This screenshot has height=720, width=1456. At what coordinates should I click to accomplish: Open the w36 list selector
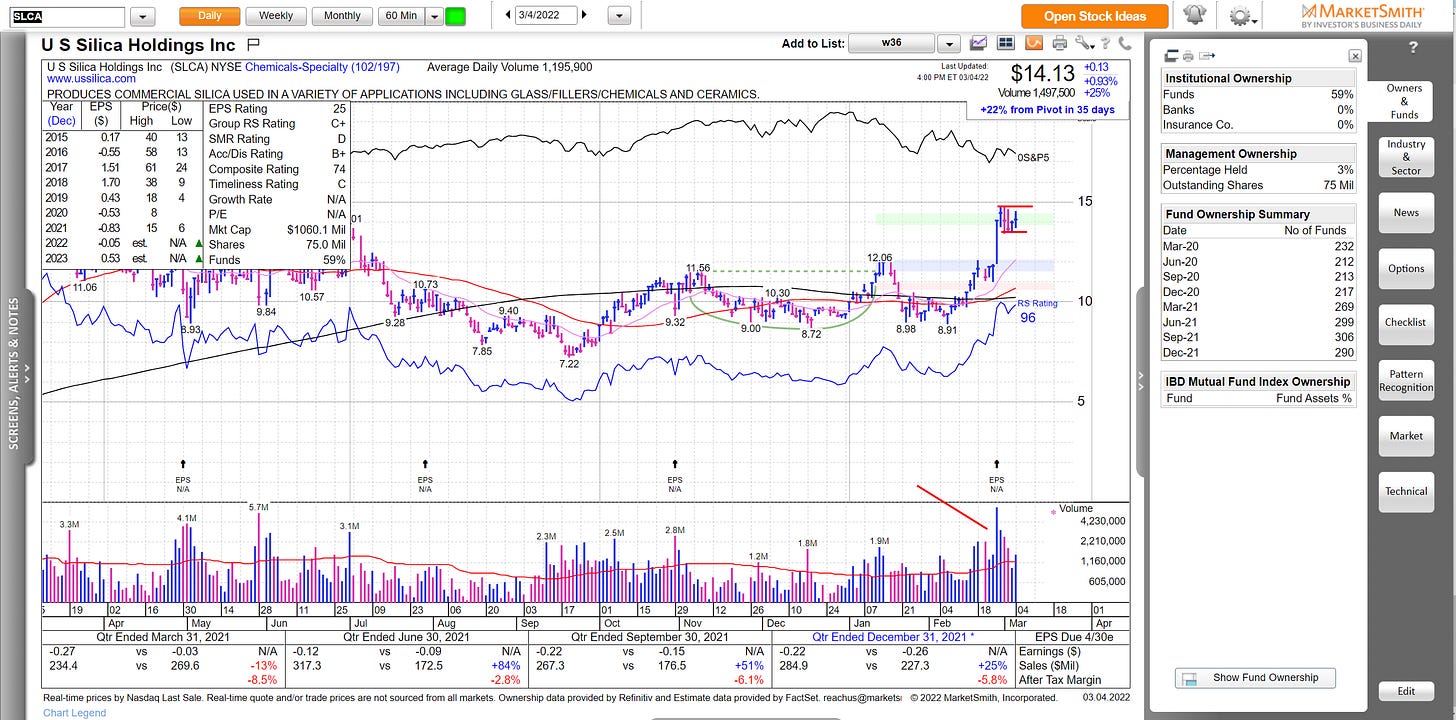[x=890, y=44]
